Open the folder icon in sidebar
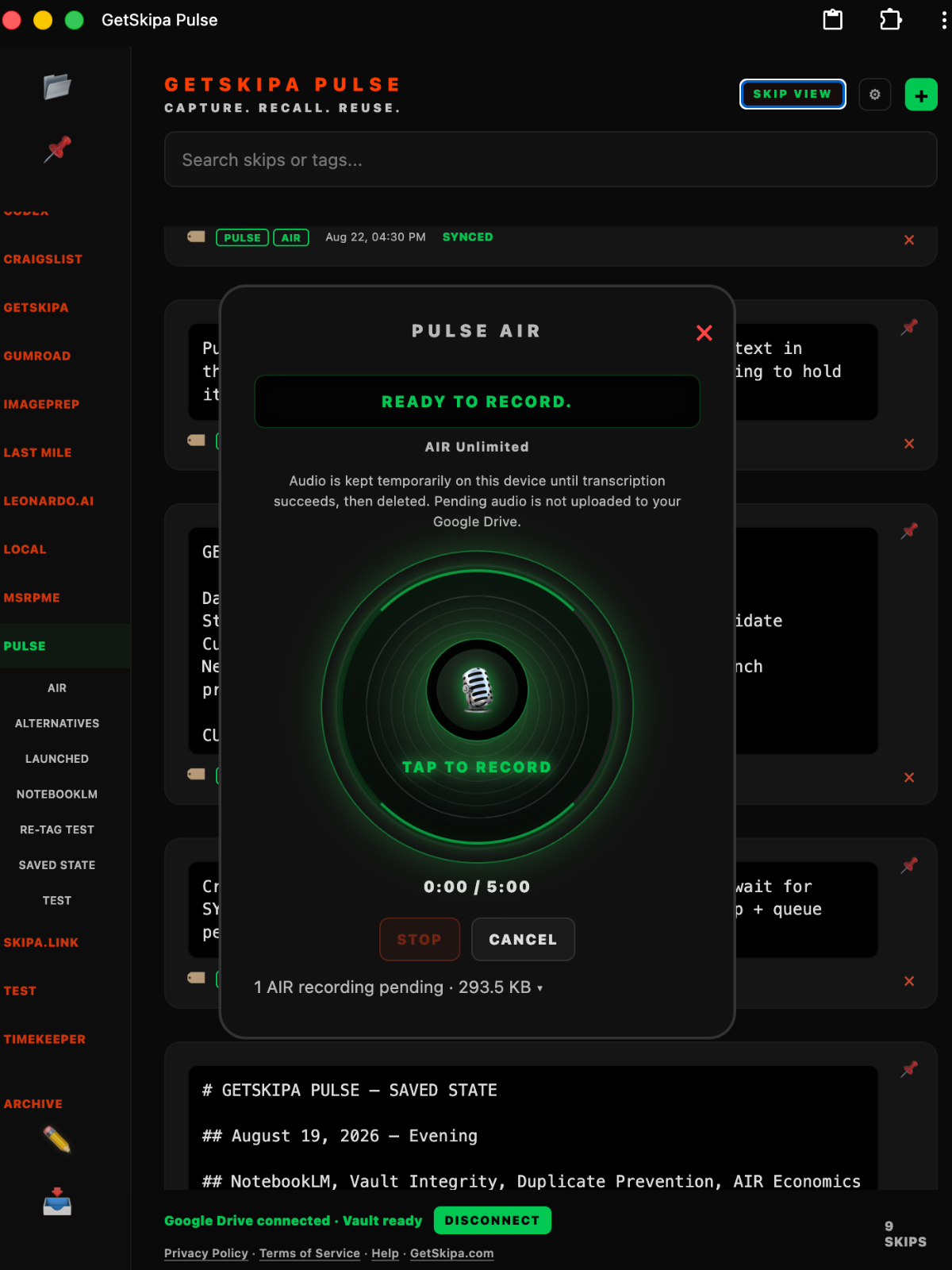Viewport: 952px width, 1270px height. coord(57,87)
